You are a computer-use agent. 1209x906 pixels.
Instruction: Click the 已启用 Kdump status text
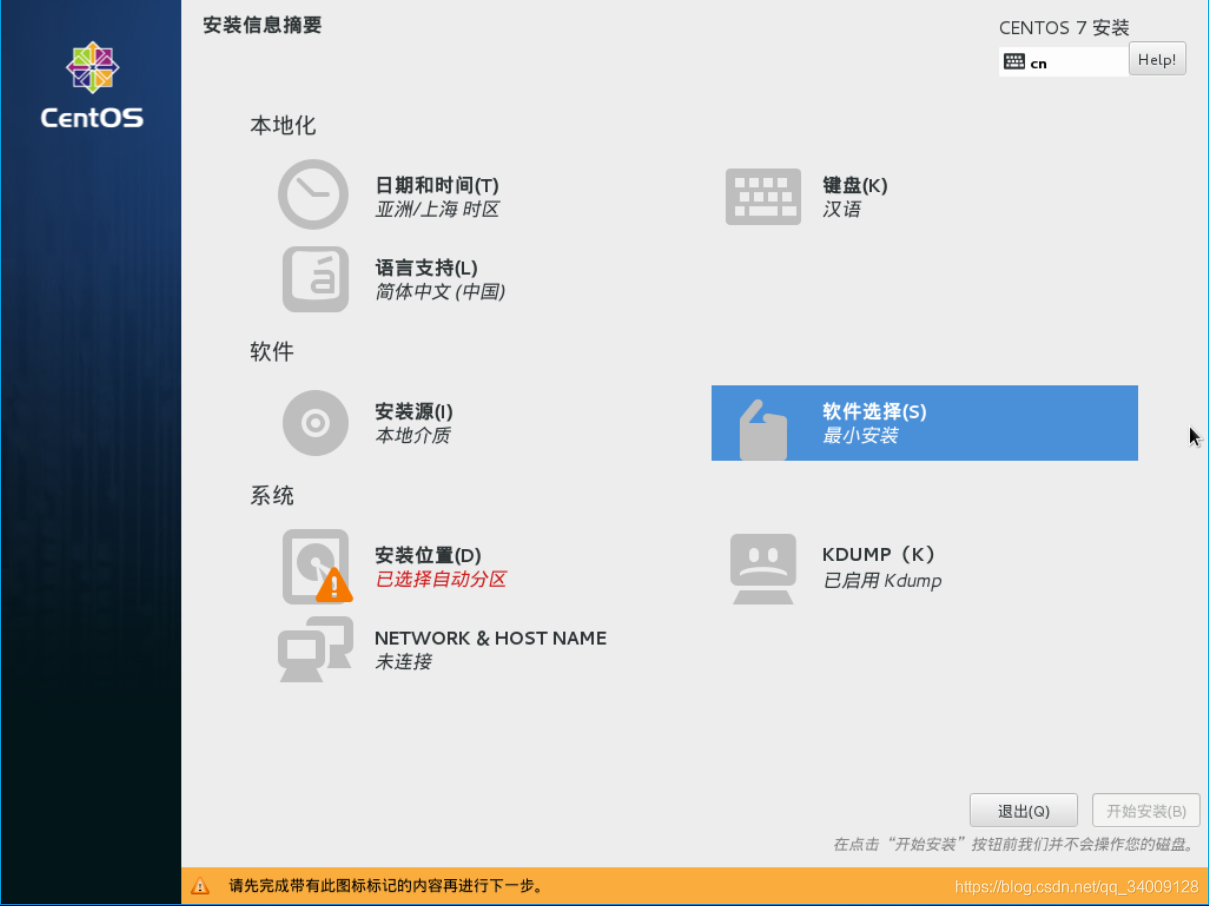coord(882,580)
